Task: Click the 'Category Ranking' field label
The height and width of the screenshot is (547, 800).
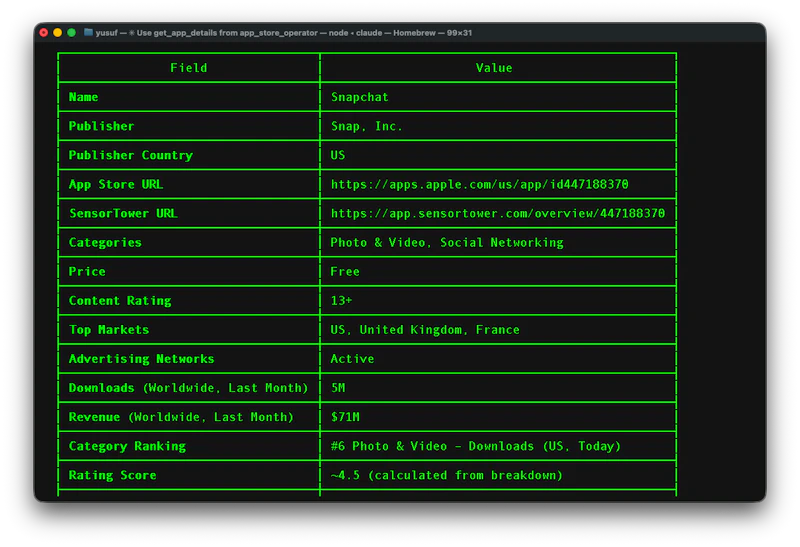Action: pyautogui.click(x=127, y=446)
